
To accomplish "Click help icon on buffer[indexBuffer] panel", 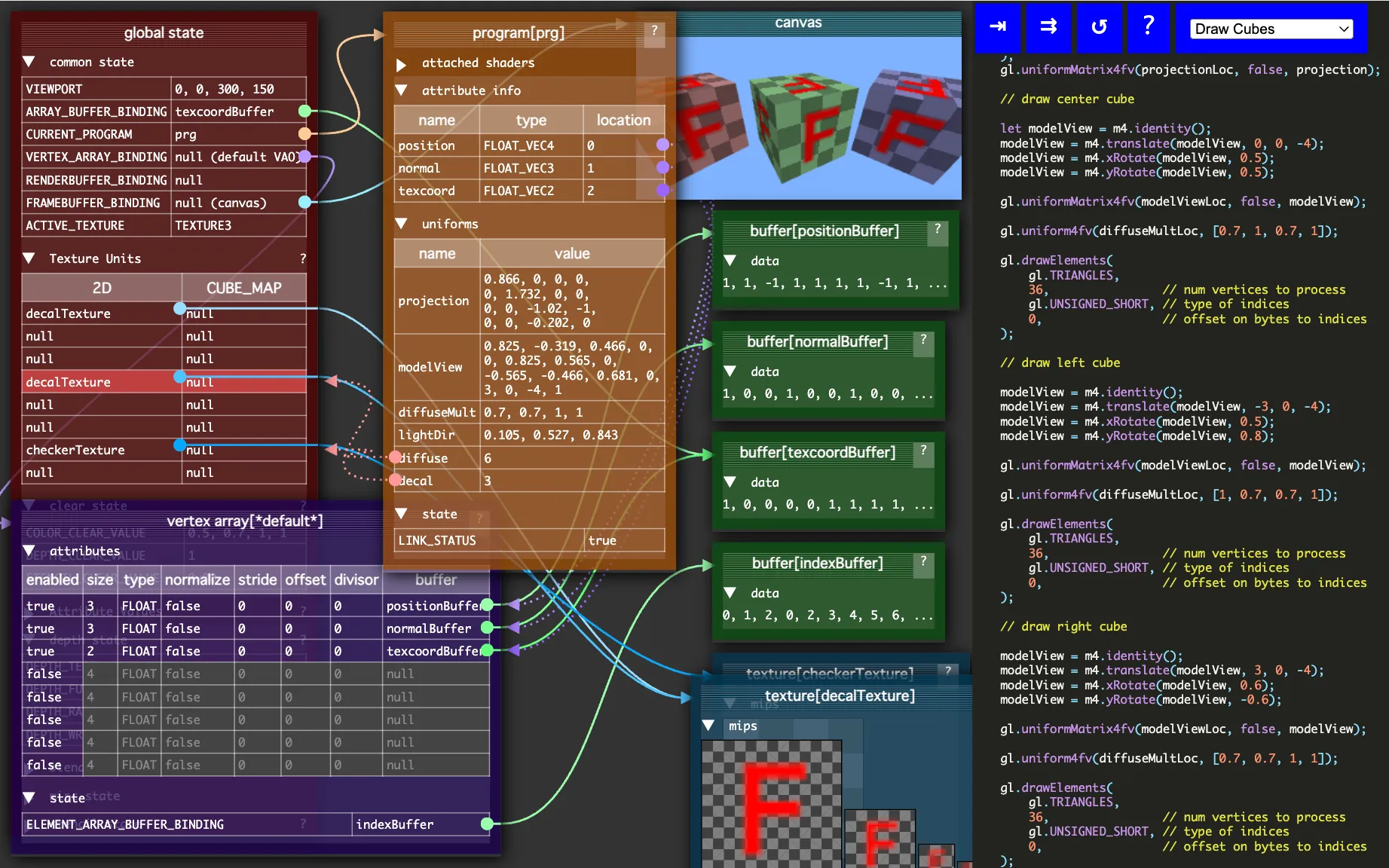I will click(923, 561).
